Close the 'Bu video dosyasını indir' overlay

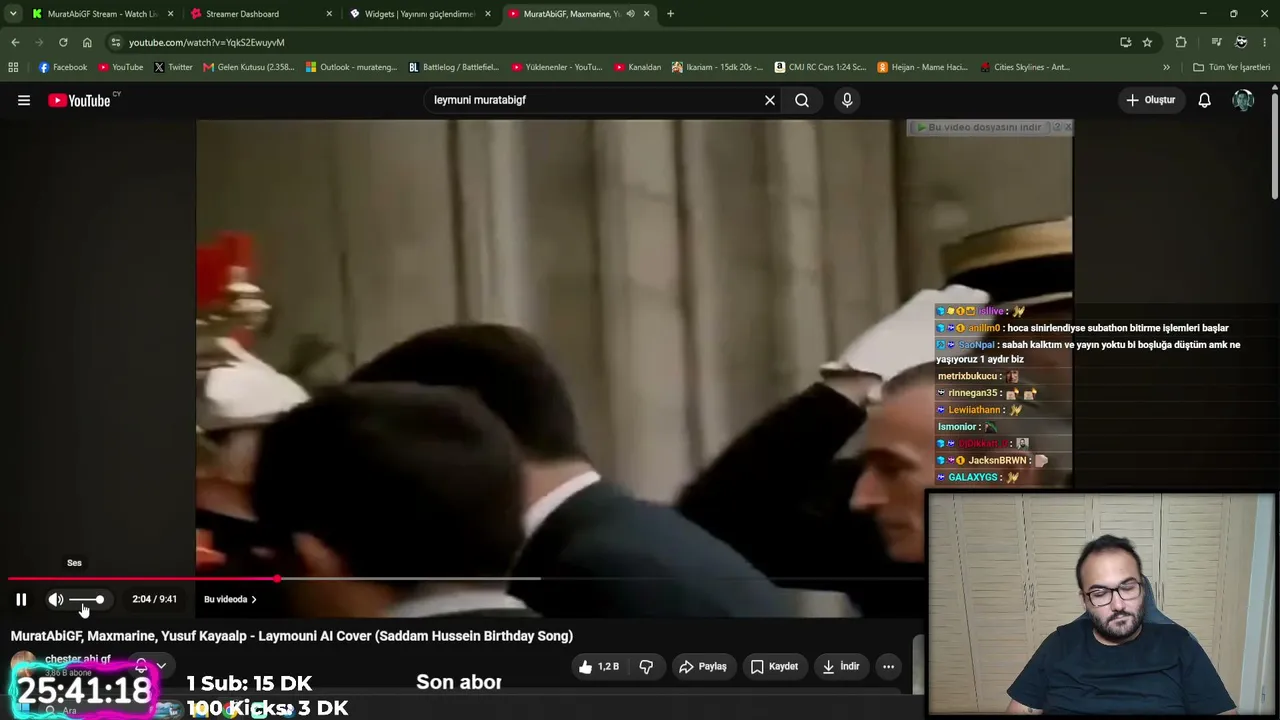[x=1066, y=127]
